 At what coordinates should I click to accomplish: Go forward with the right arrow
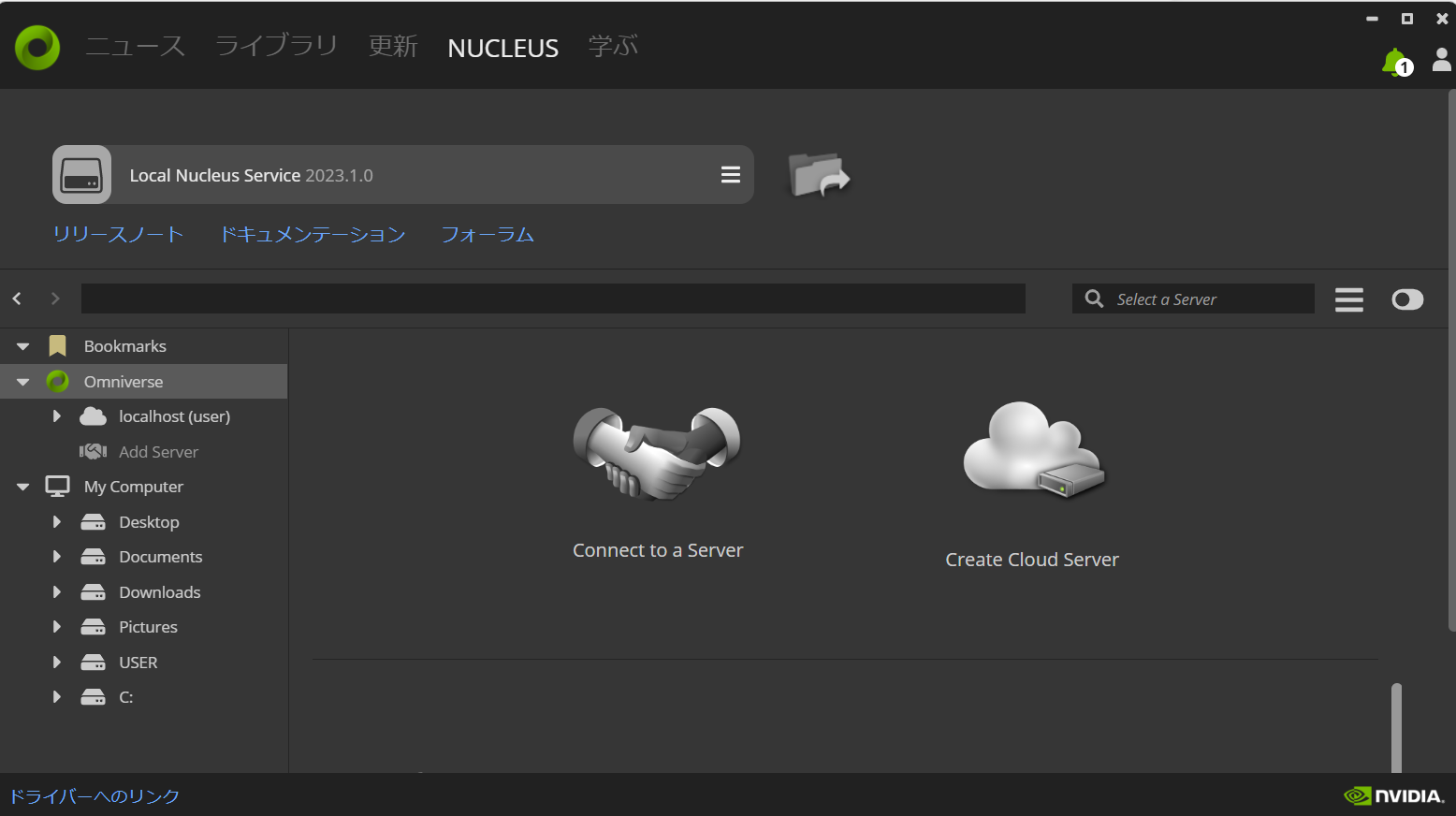coord(55,299)
